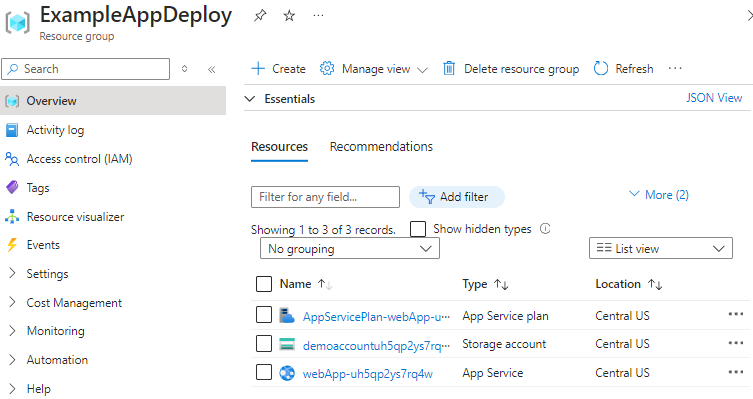The width and height of the screenshot is (753, 399).
Task: Open the List view dropdown
Action: tap(661, 248)
